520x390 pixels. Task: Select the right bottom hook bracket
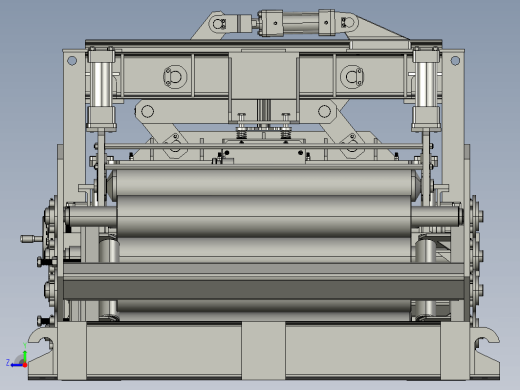click(x=485, y=353)
